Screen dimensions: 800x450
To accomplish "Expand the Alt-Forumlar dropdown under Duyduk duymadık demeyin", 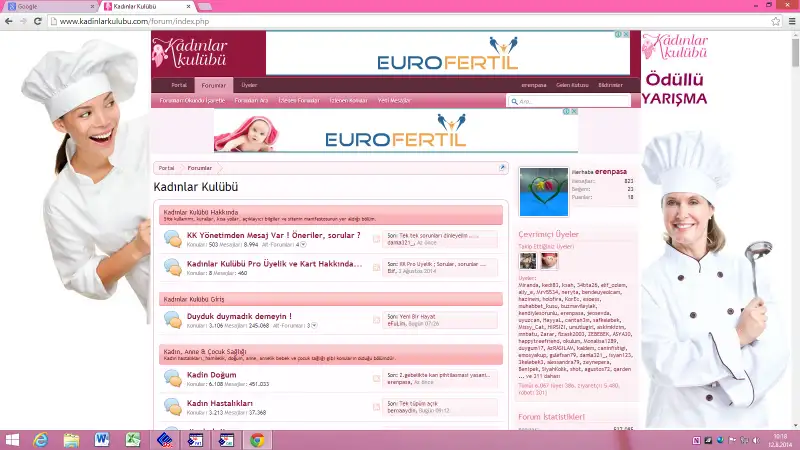I will [316, 325].
